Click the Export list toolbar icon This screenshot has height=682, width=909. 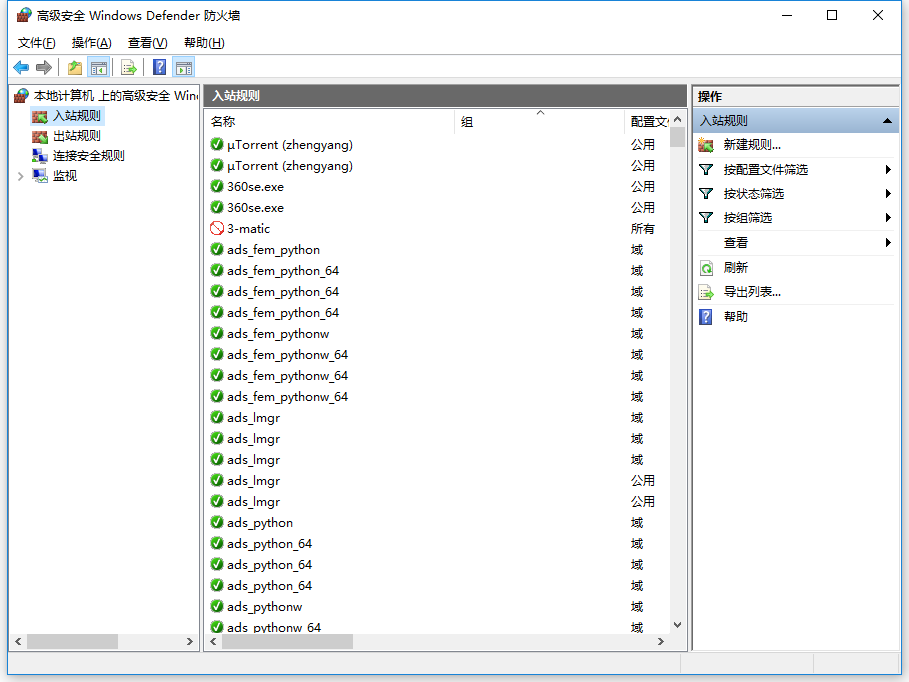[129, 68]
